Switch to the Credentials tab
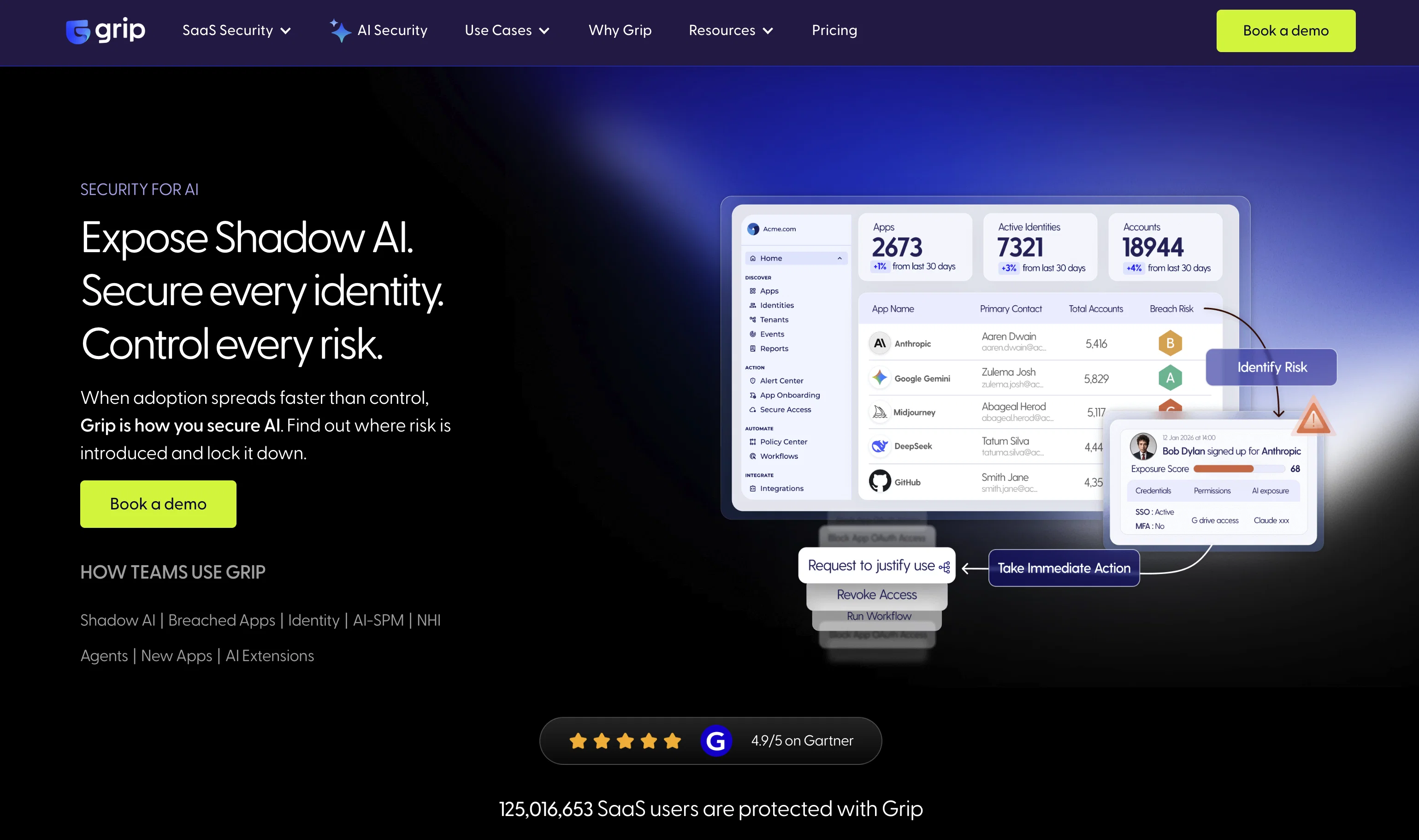This screenshot has width=1419, height=840. (x=1153, y=491)
